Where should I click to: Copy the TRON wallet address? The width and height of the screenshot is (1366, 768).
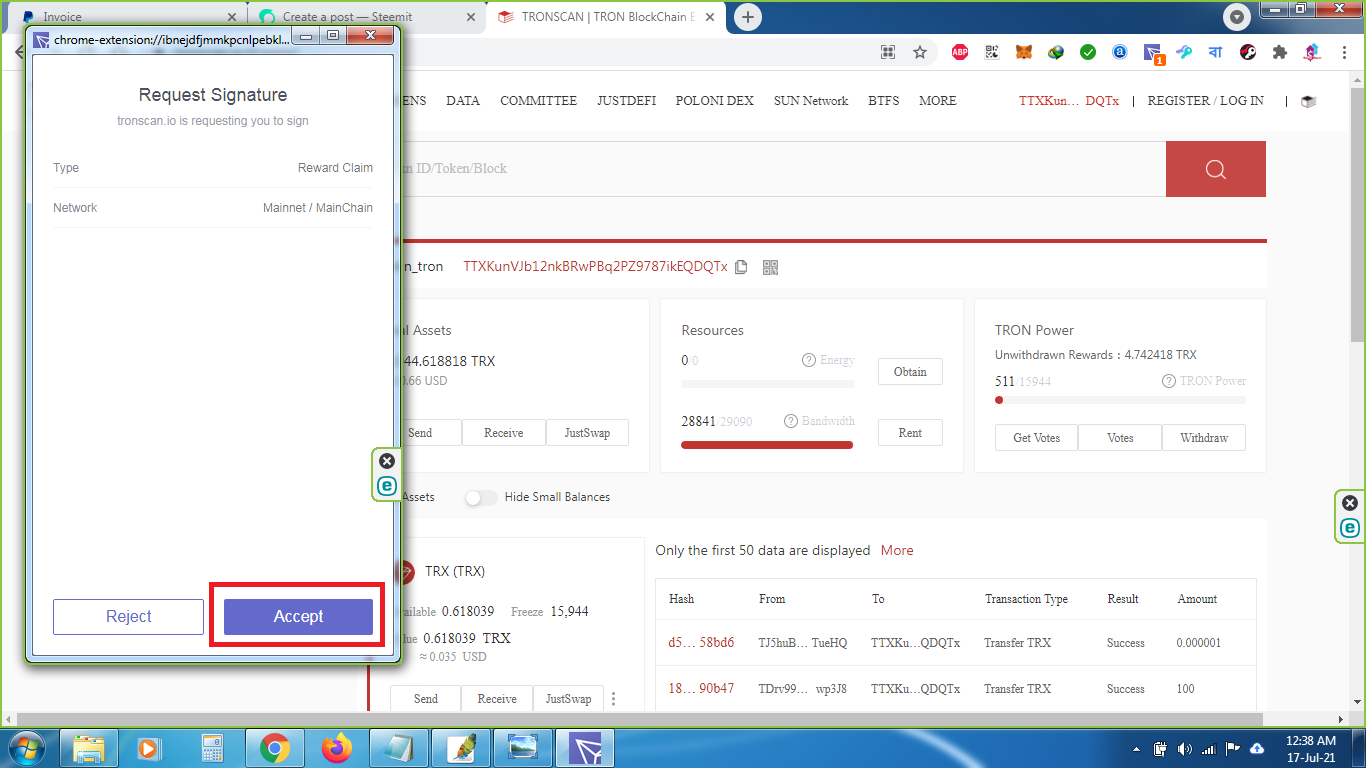[741, 267]
